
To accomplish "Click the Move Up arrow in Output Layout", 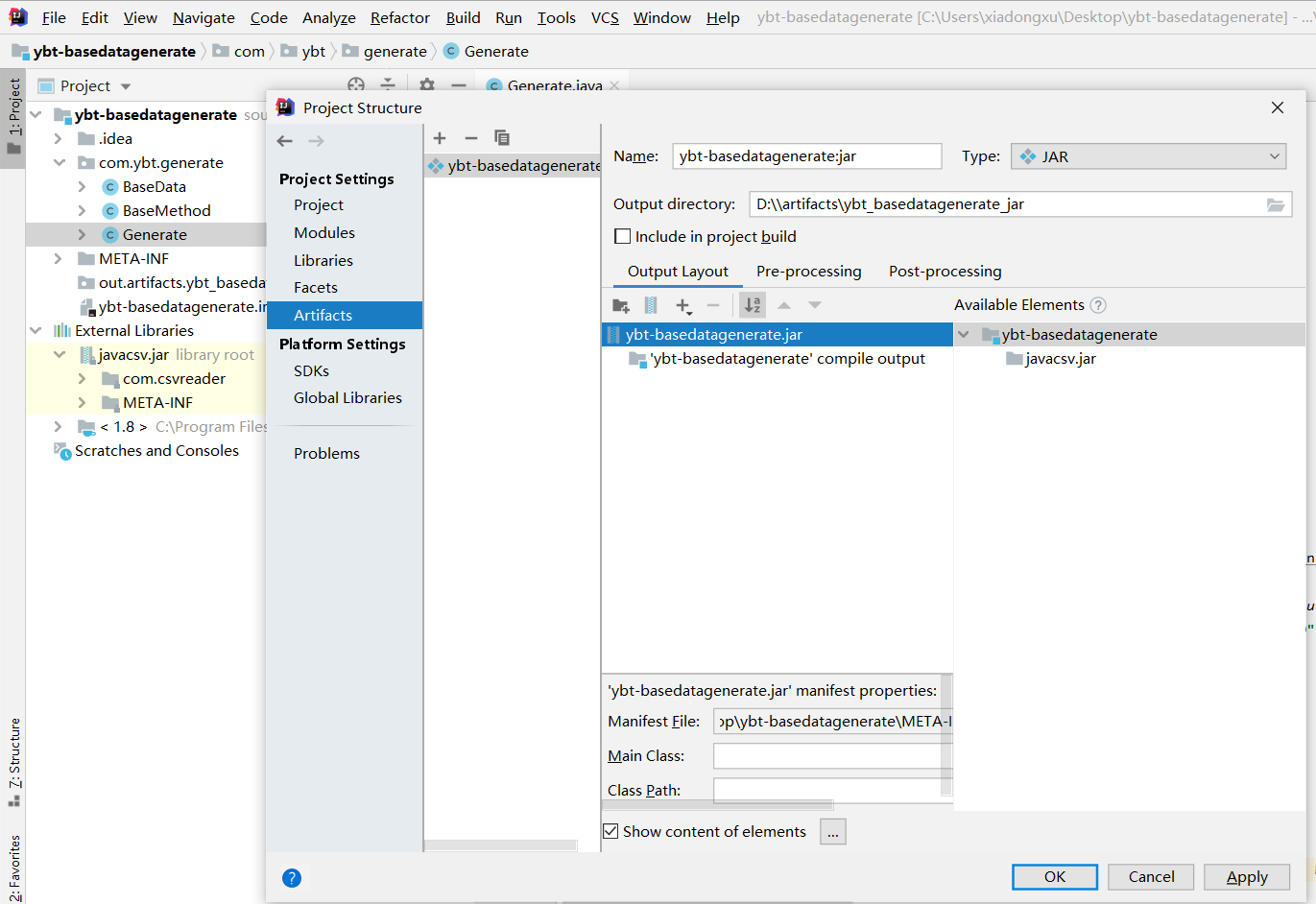I will (x=784, y=305).
